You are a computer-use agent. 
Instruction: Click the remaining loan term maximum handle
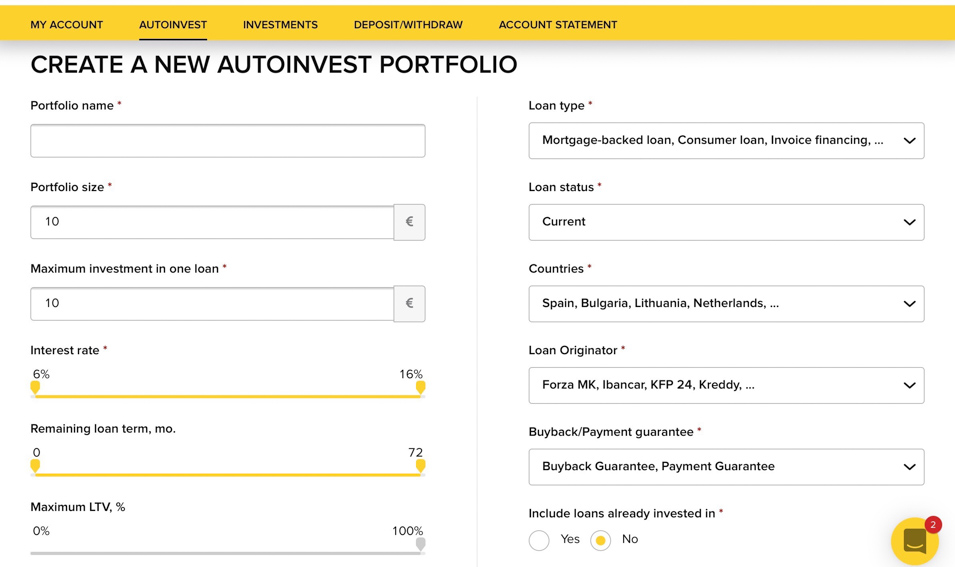click(420, 465)
